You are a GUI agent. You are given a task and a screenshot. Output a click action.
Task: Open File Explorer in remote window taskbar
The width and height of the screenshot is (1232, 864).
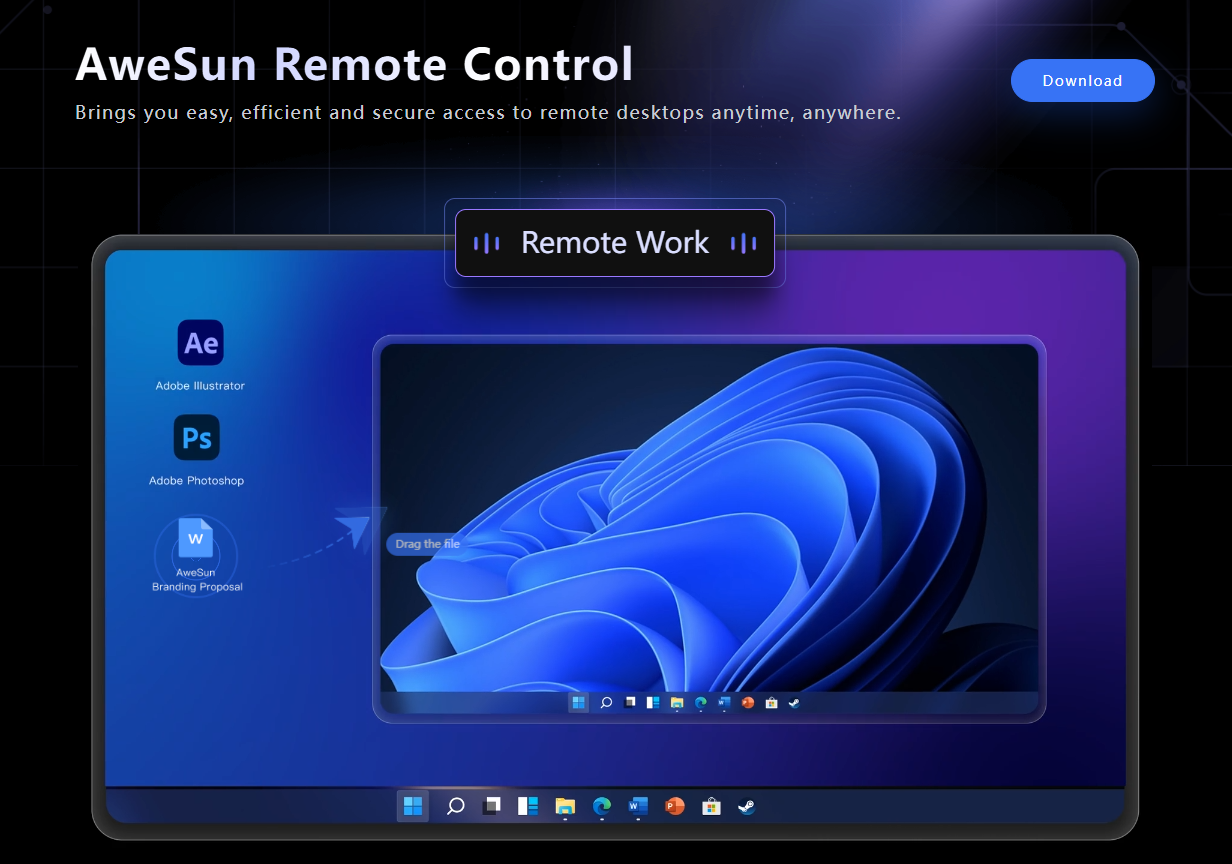pyautogui.click(x=677, y=703)
